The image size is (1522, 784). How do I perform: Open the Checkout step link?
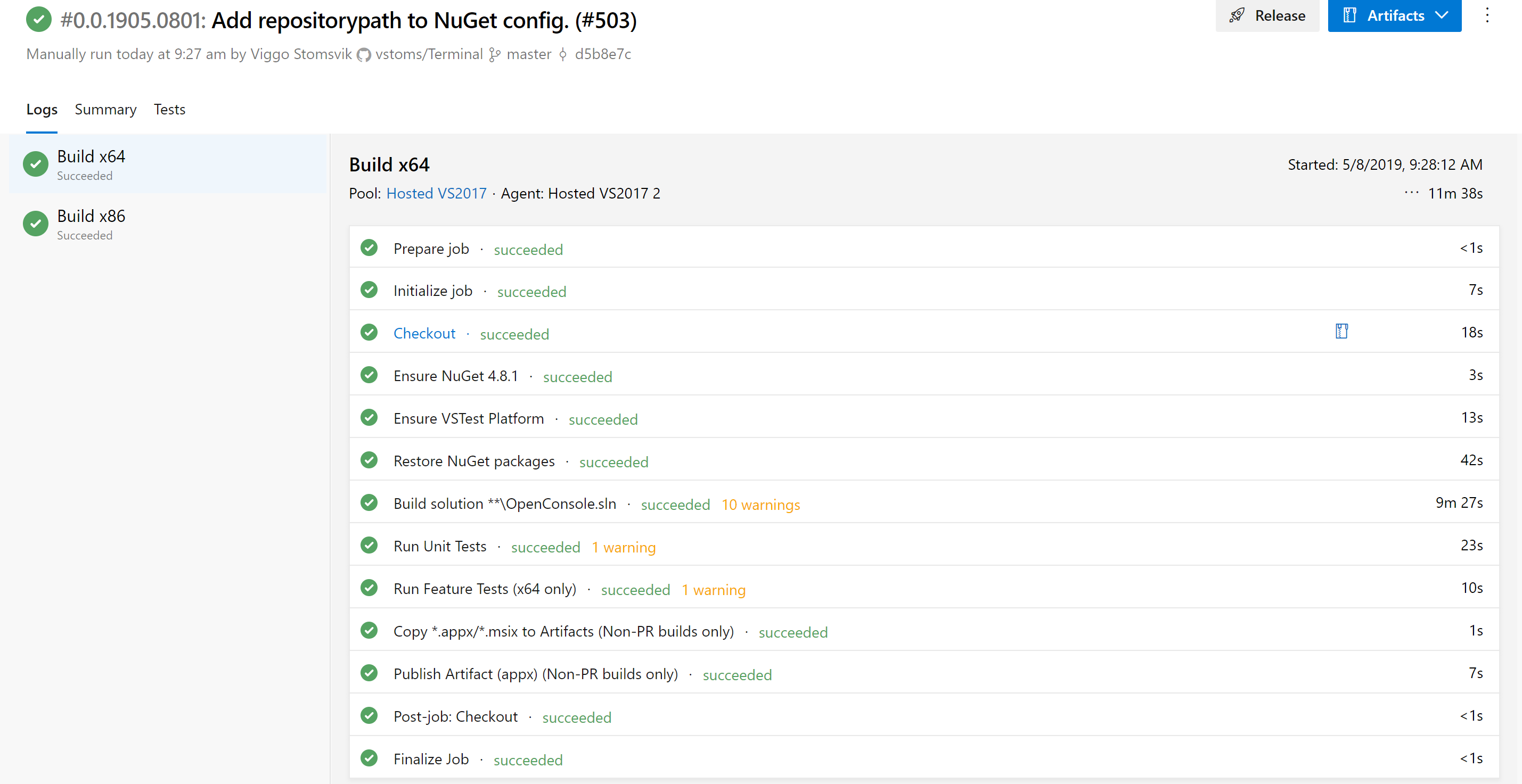[424, 334]
